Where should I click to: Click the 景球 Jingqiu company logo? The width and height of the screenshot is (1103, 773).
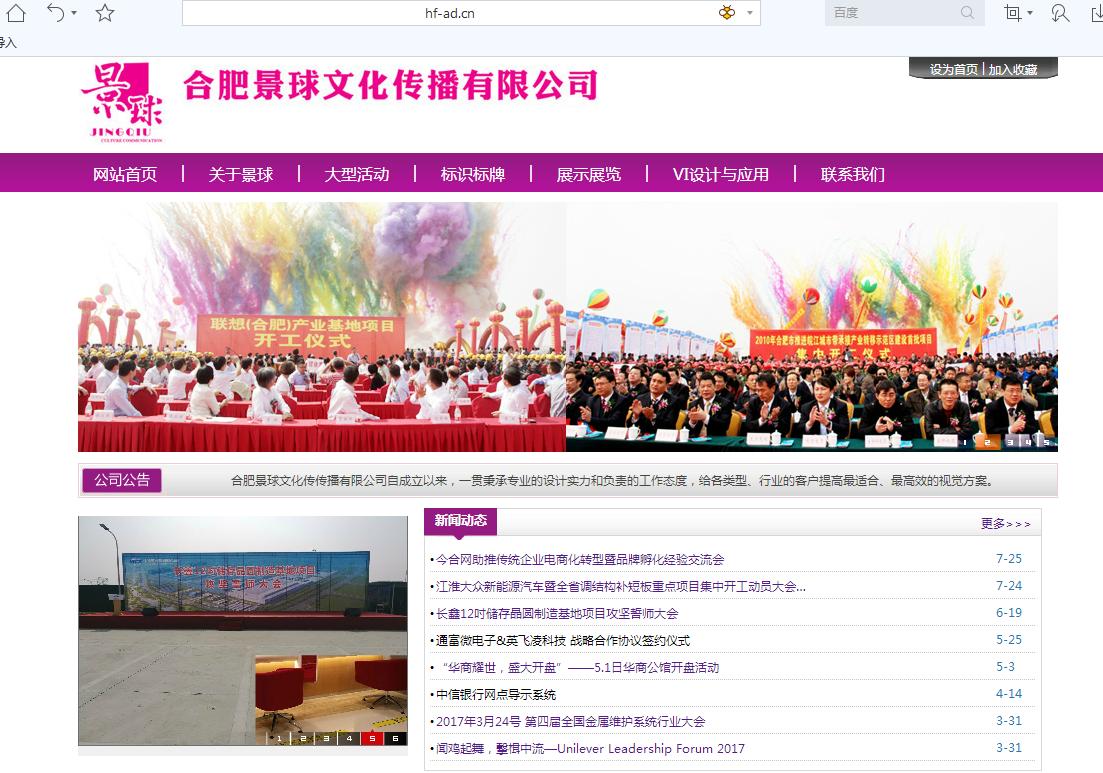[x=121, y=103]
